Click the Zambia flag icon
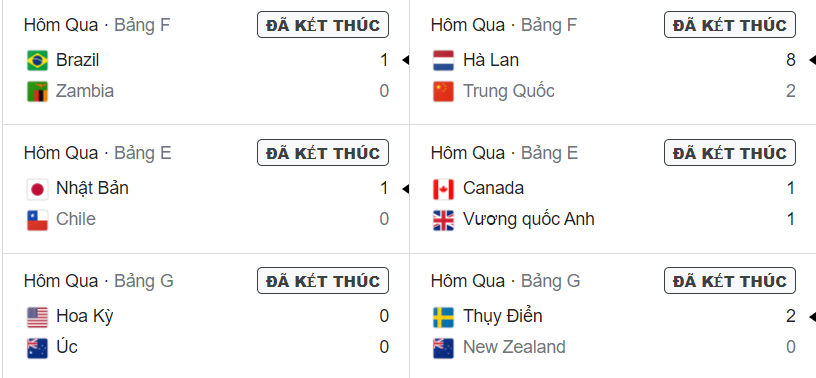 (x=37, y=92)
